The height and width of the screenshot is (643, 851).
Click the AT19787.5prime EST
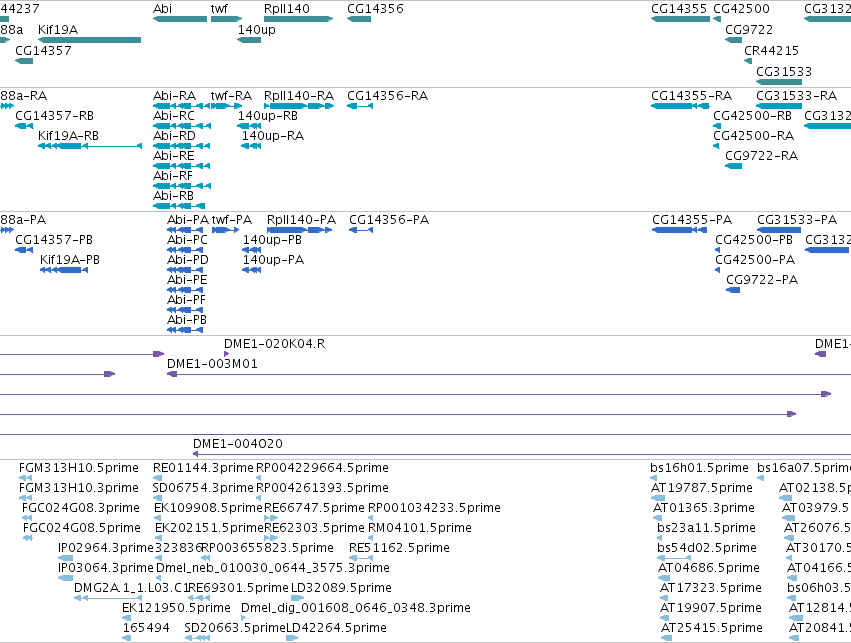coord(658,498)
